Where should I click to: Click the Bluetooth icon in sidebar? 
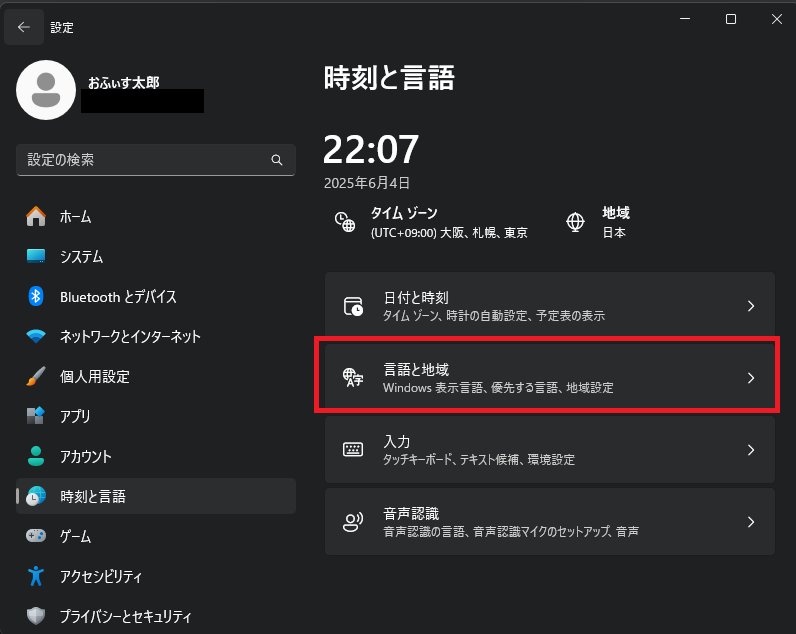(36, 296)
